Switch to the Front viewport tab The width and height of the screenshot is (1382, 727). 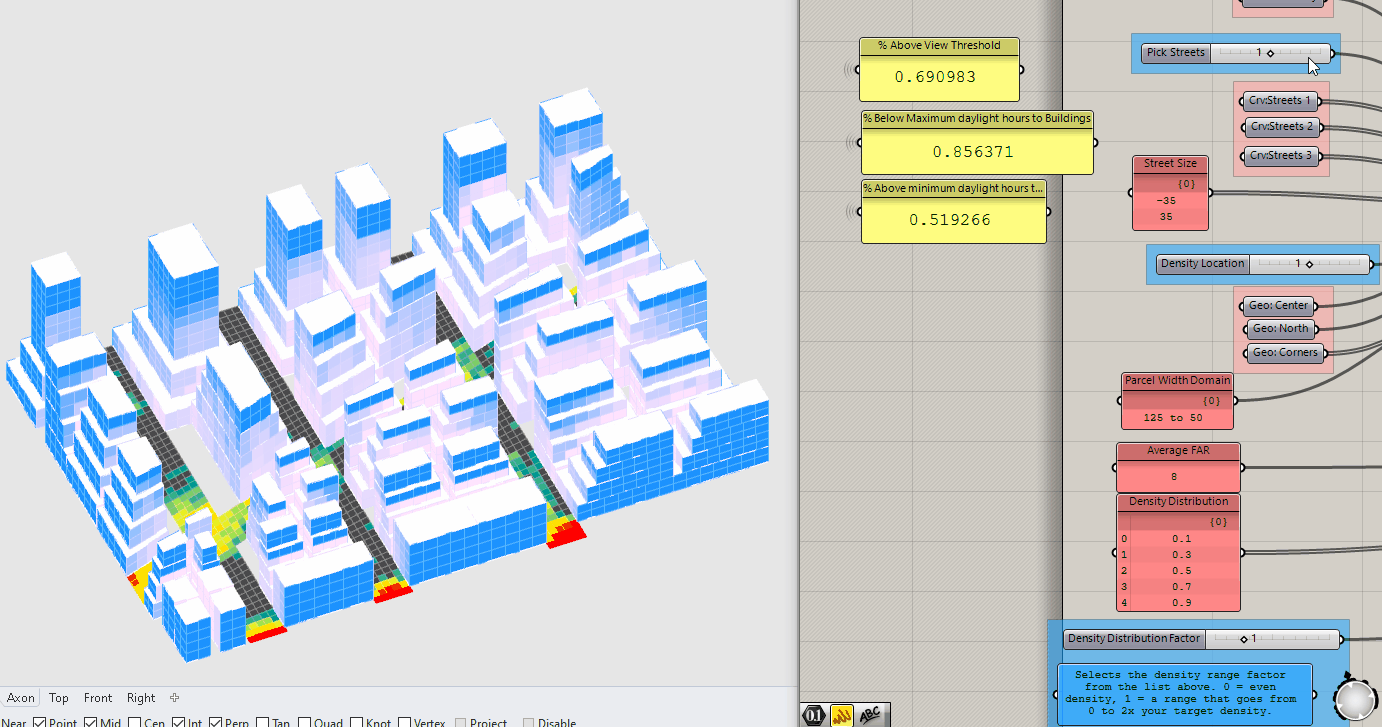98,698
